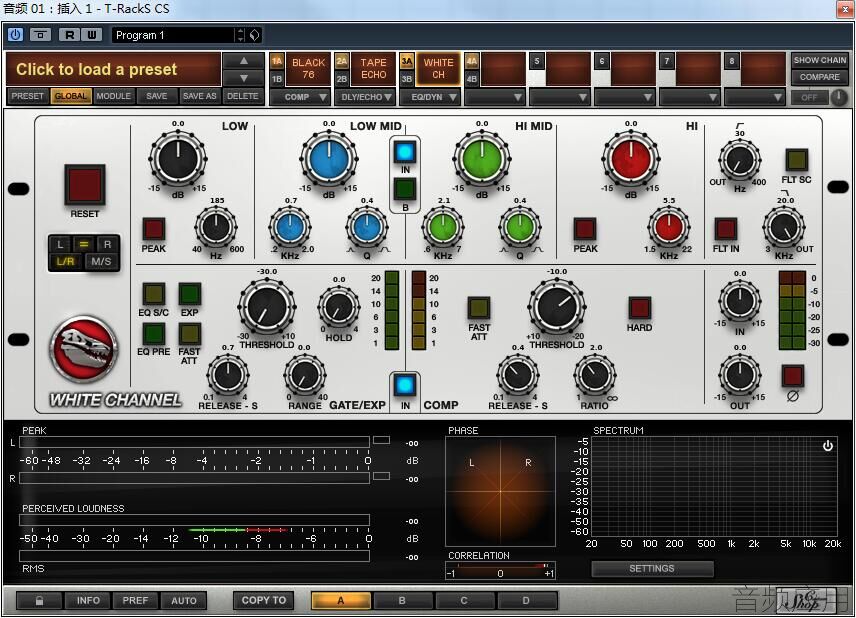Select slot 4A chain button
Image resolution: width=856 pixels, height=618 pixels.
[x=472, y=61]
